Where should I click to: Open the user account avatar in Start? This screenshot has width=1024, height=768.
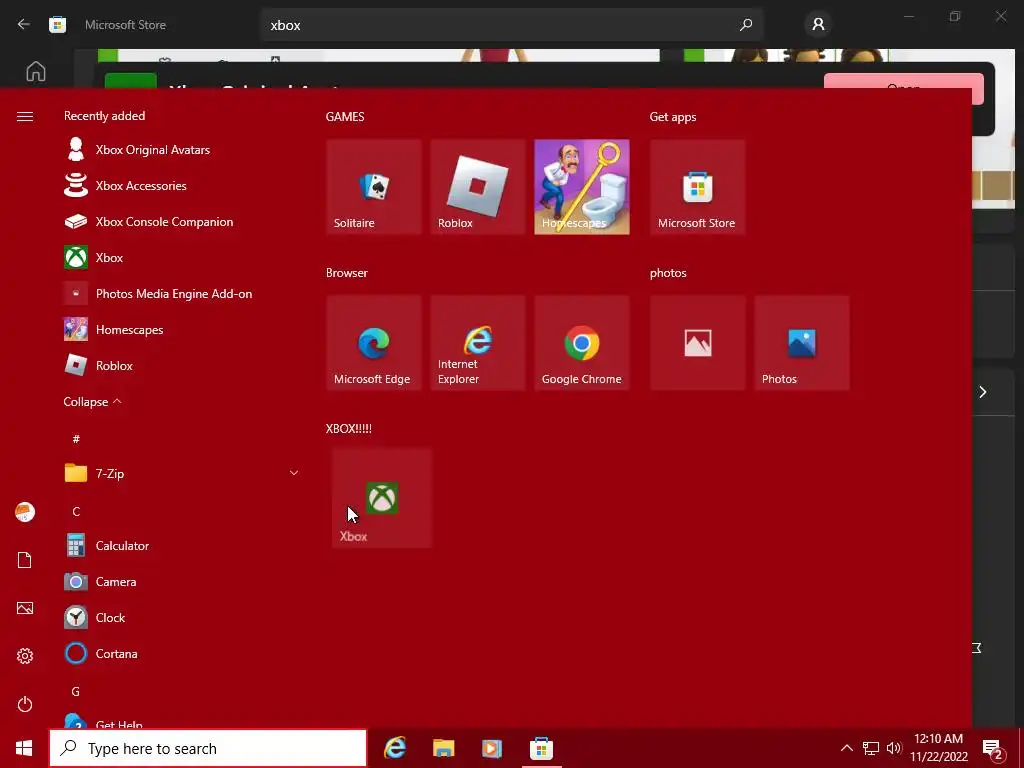(25, 512)
